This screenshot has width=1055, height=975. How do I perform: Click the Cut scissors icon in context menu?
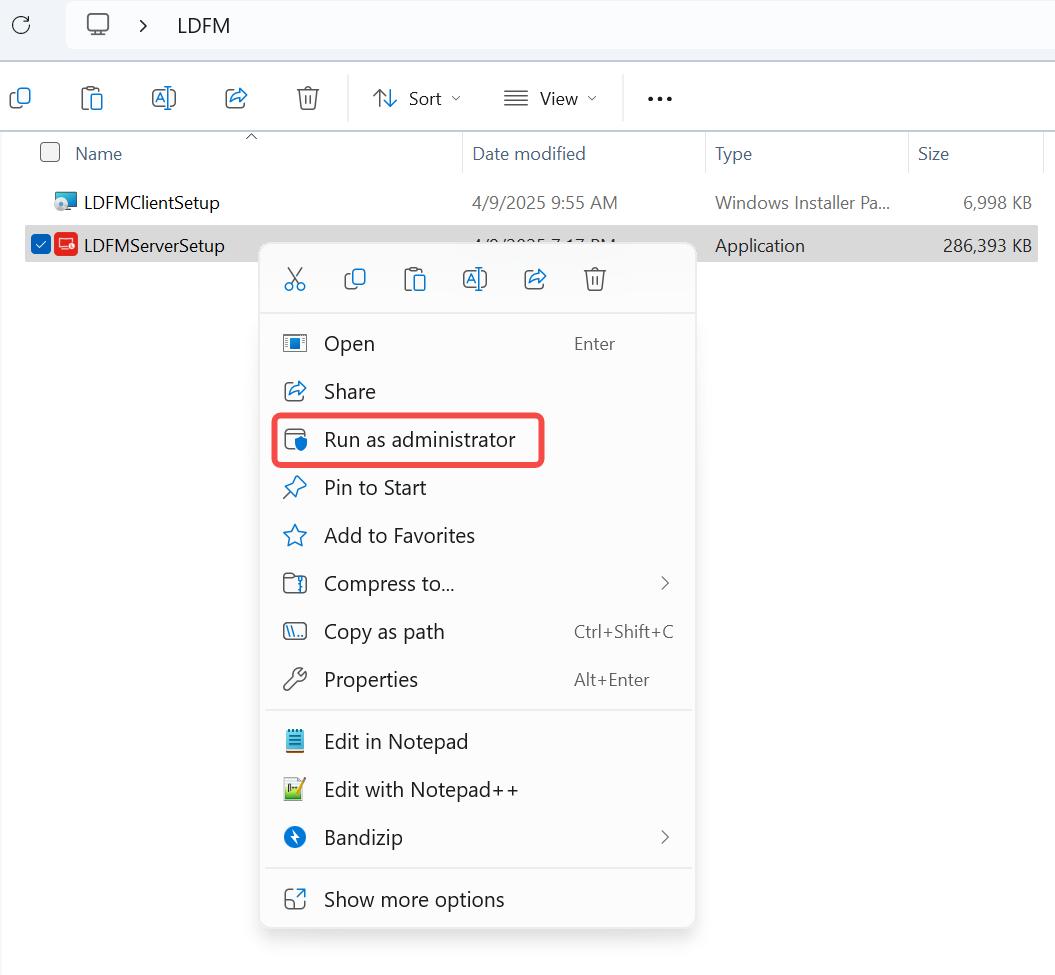[294, 279]
